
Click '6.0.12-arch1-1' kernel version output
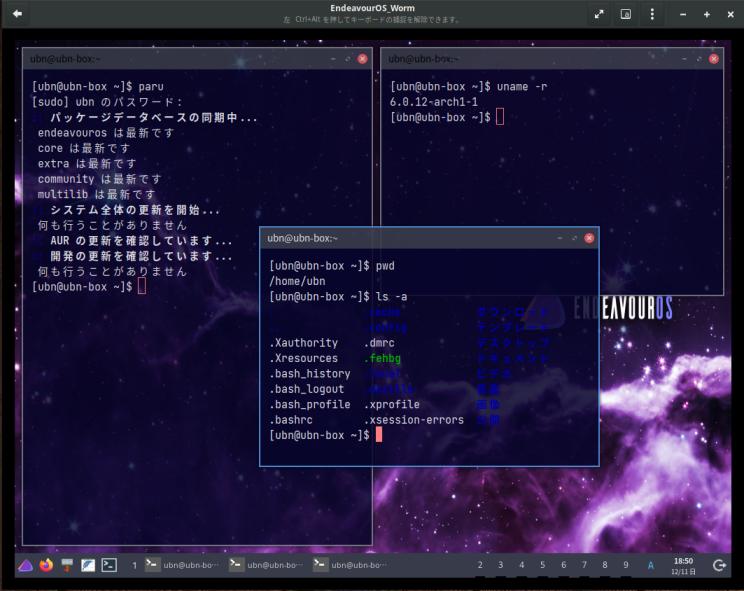[x=434, y=102]
